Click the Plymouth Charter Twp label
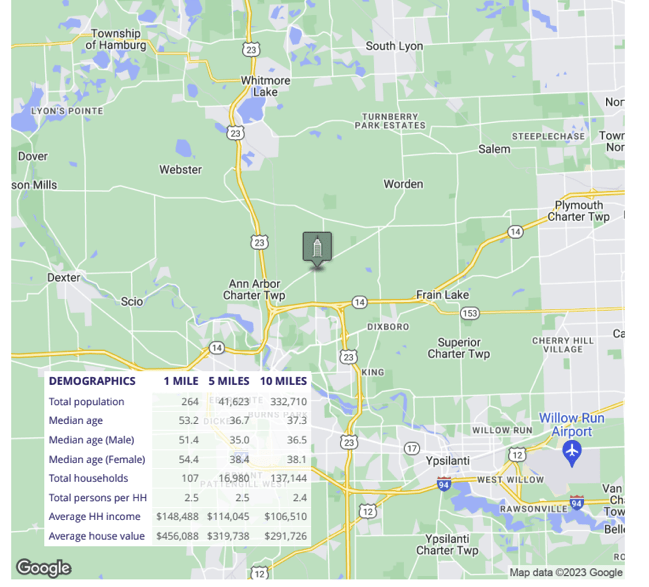 pyautogui.click(x=579, y=211)
